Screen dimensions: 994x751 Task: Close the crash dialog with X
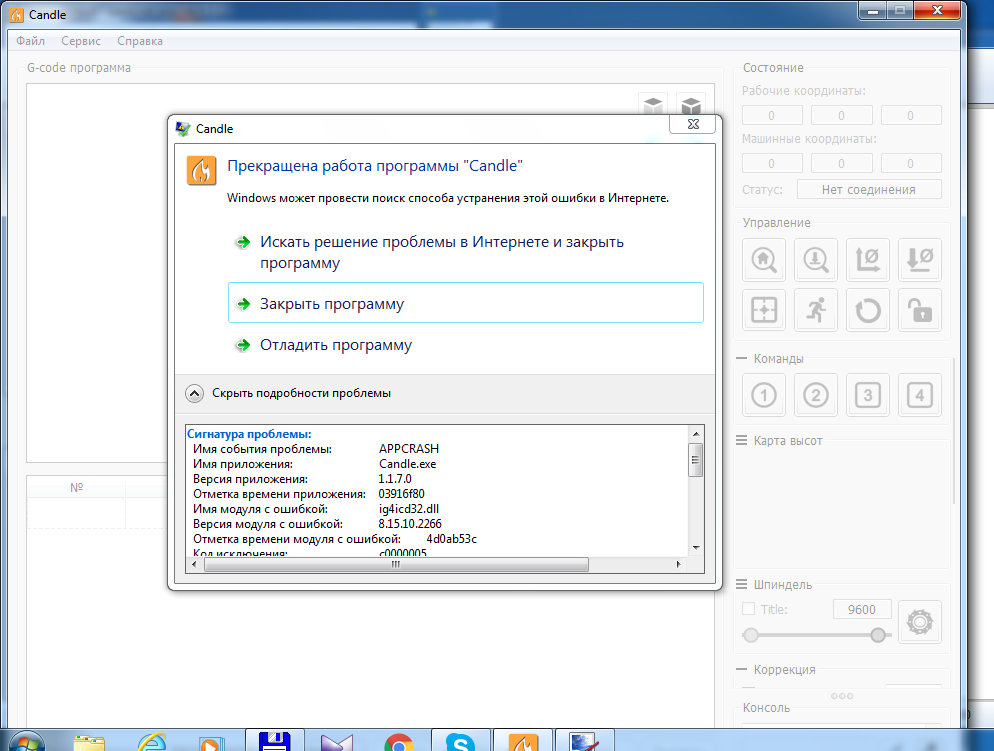click(x=693, y=124)
